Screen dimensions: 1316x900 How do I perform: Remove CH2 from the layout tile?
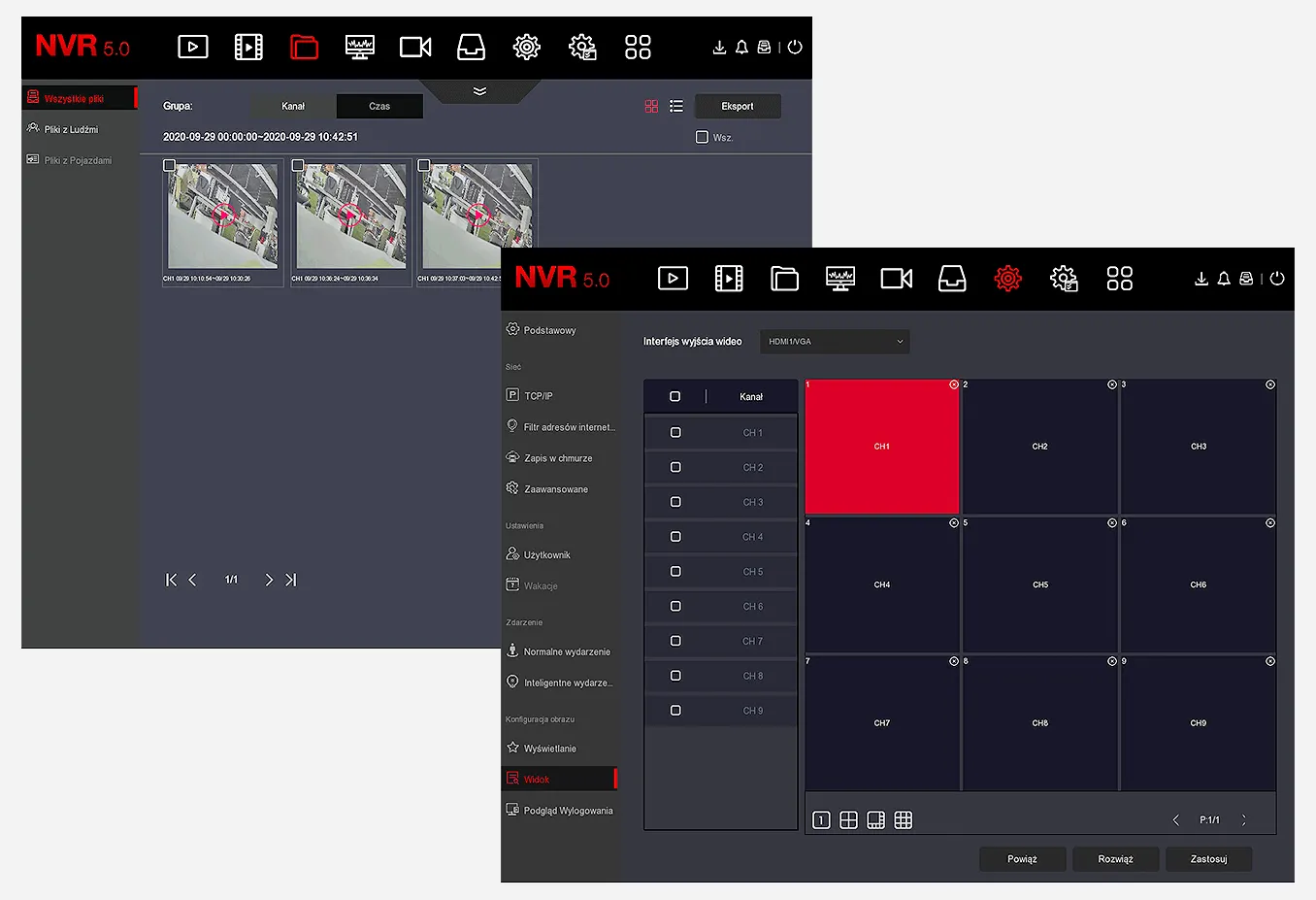pyautogui.click(x=1112, y=384)
